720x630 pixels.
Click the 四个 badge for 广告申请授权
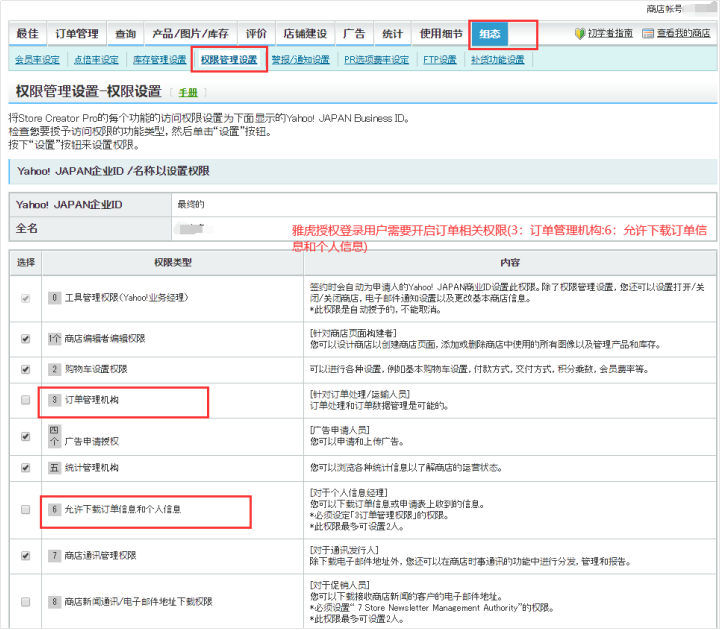click(54, 436)
